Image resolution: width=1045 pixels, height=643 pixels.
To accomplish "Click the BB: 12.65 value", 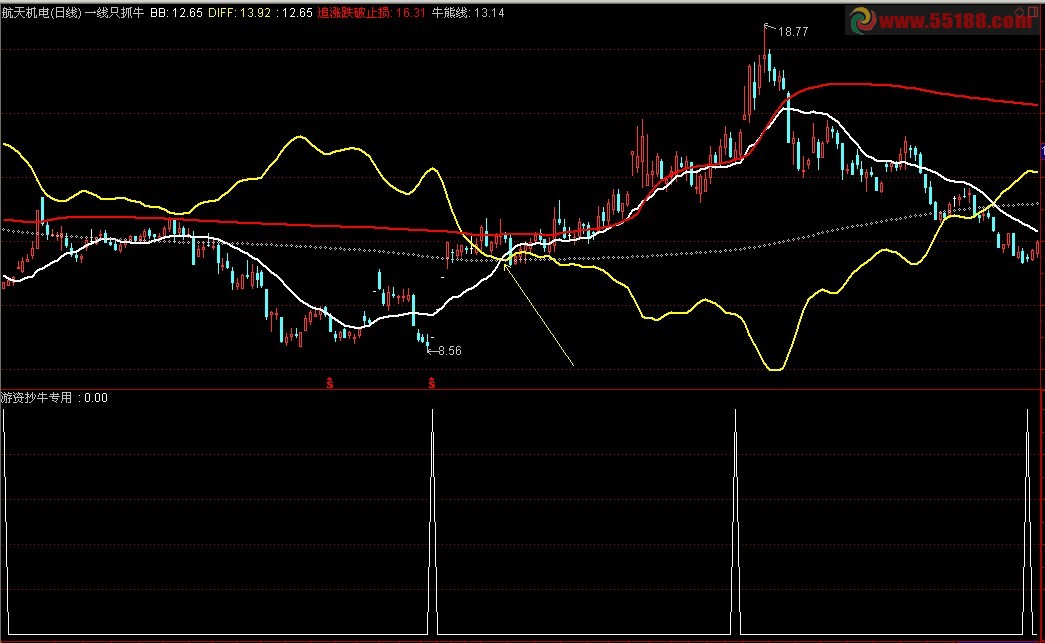I will [176, 13].
